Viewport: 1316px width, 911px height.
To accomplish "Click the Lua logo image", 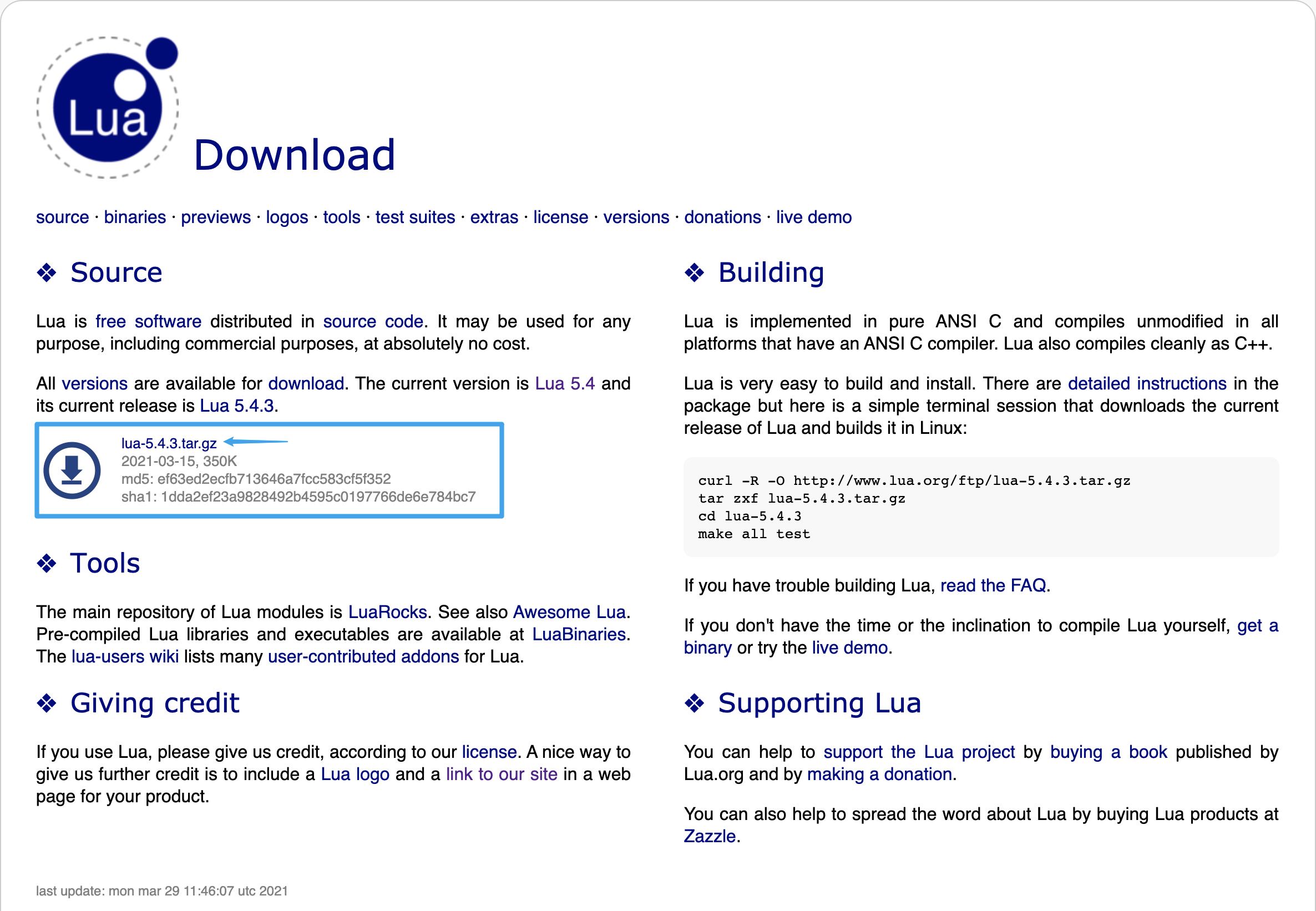I will (107, 107).
